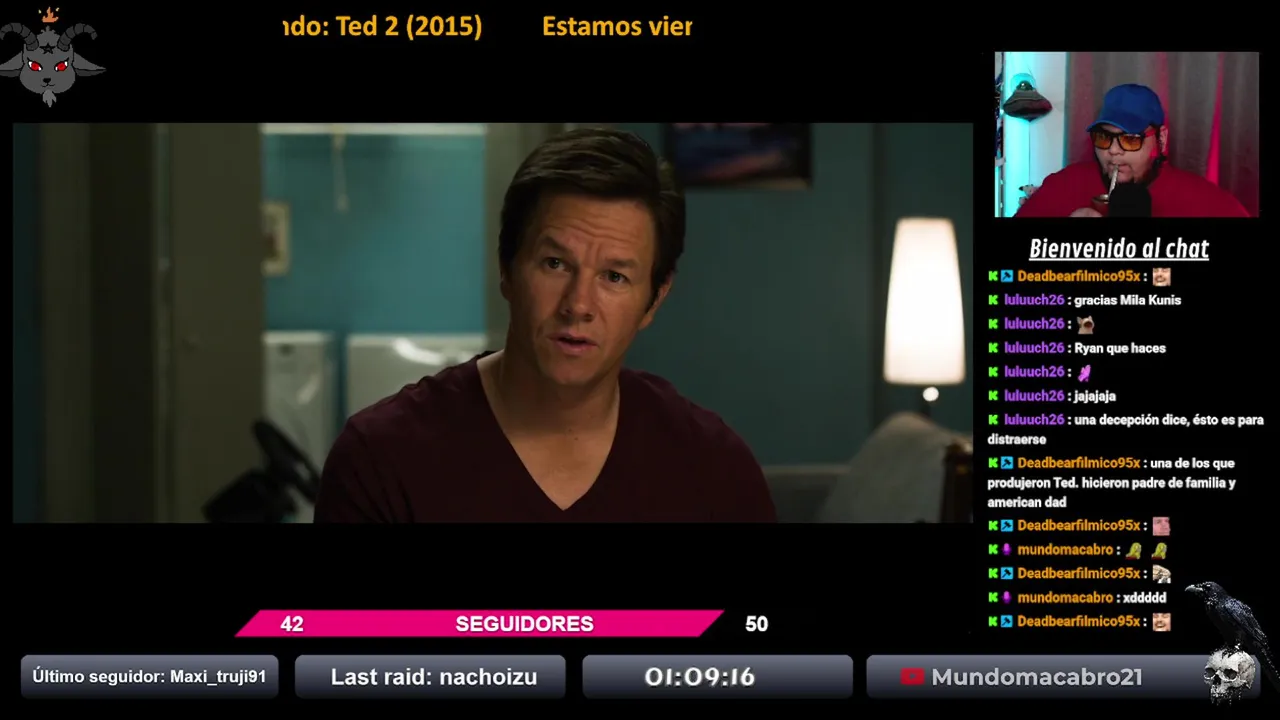Open luluuch26's name on 'jajajaja' message
This screenshot has width=1280, height=720.
click(1034, 396)
